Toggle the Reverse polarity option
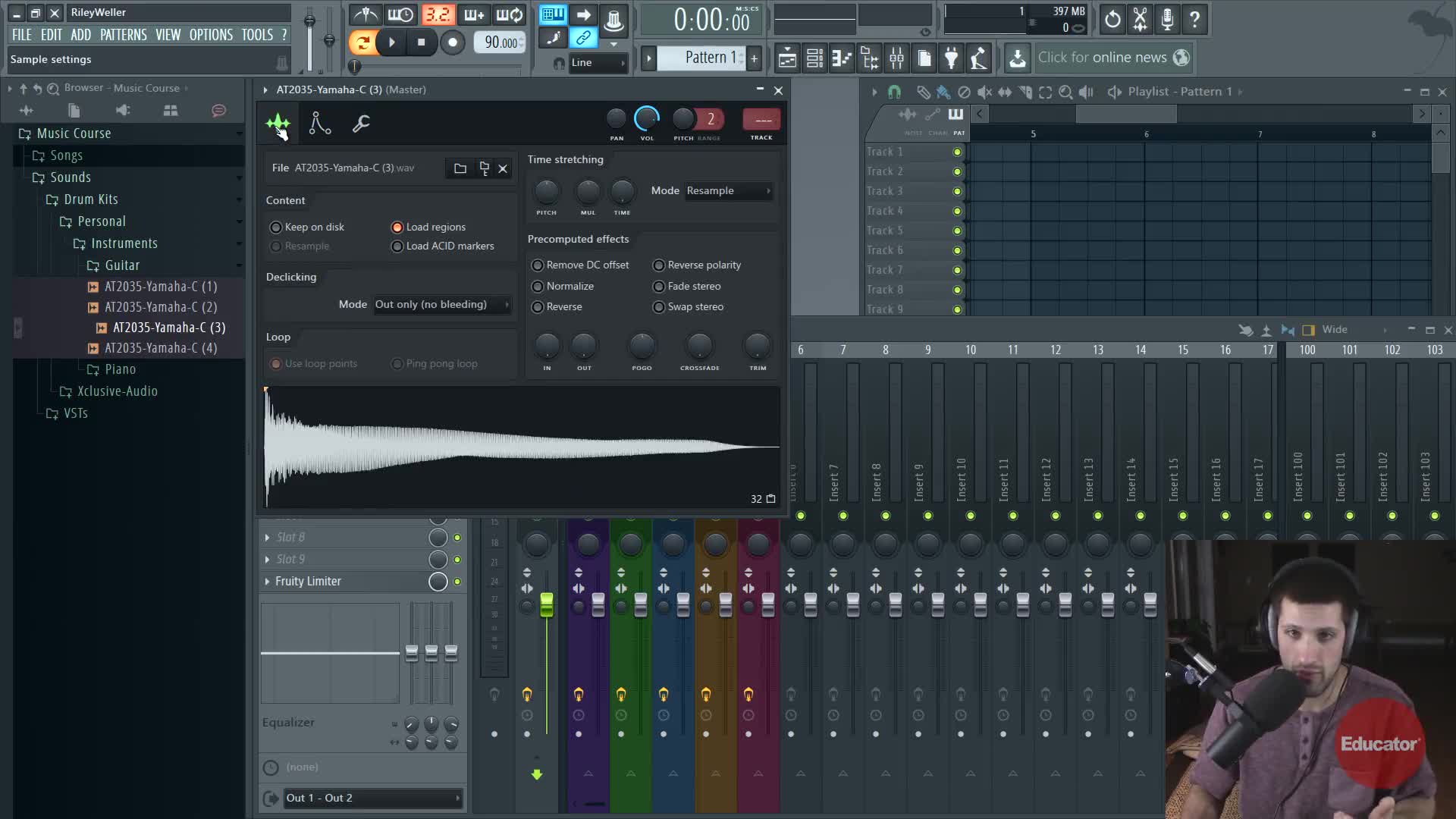 point(659,265)
